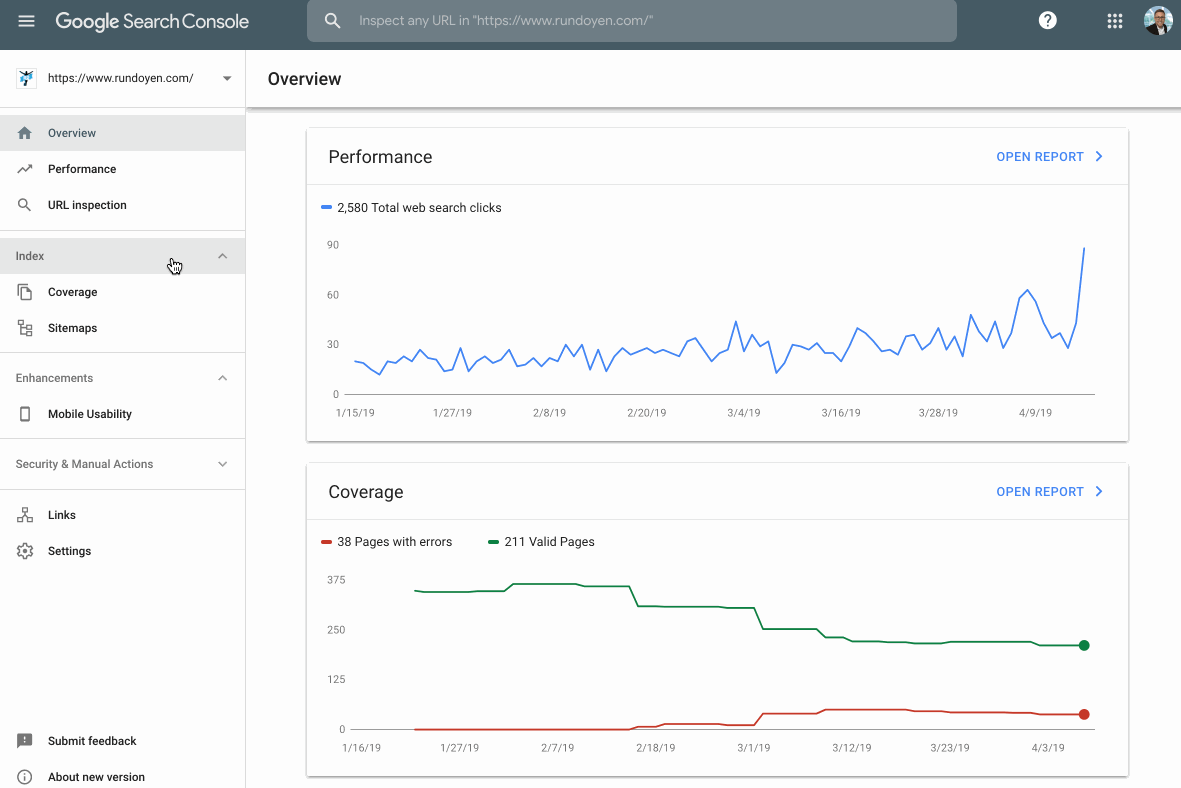1181x788 pixels.
Task: Open Mobile Usability via phone icon
Action: tap(25, 413)
